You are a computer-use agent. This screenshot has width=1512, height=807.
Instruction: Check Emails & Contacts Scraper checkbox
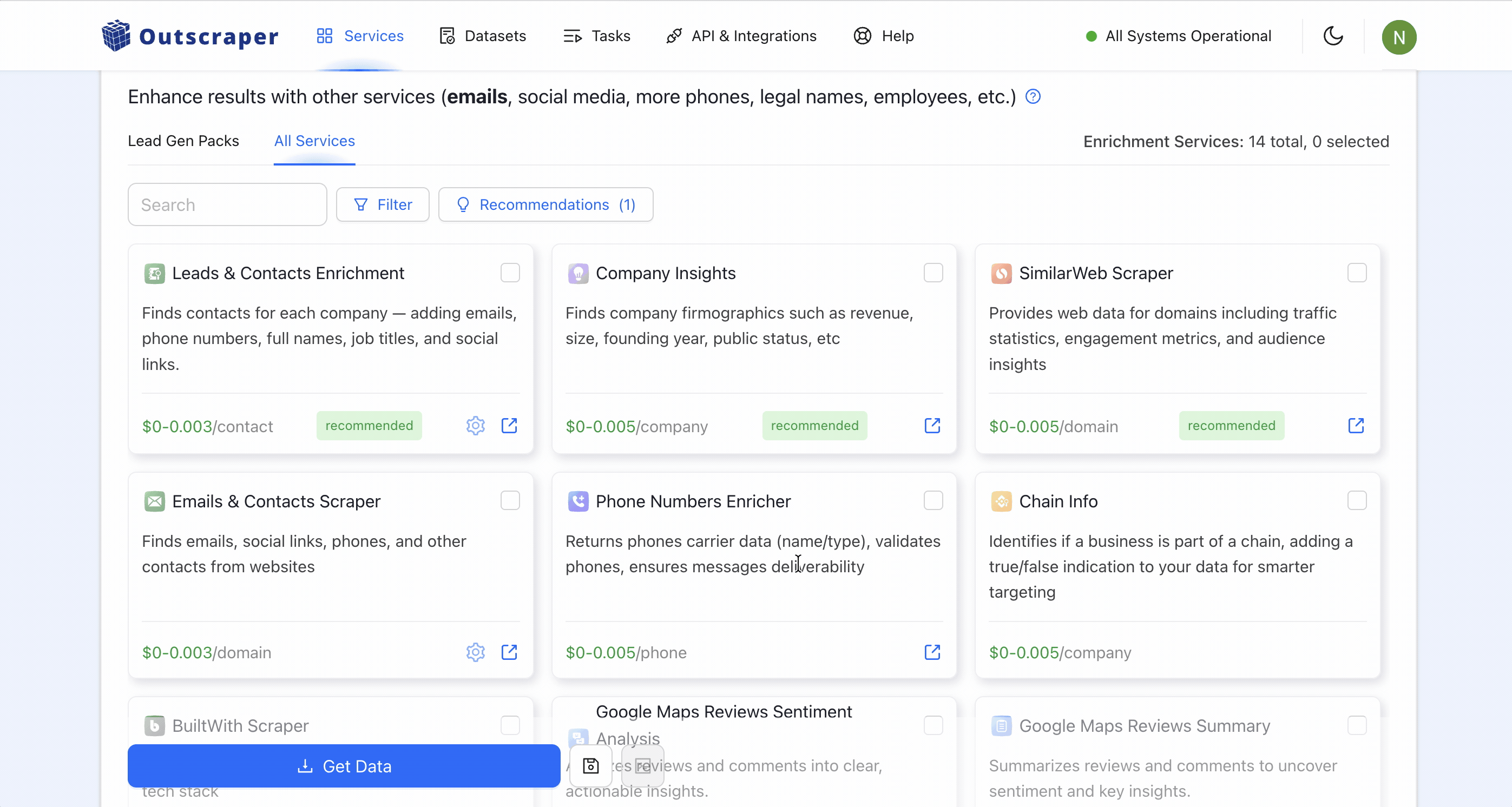click(509, 501)
